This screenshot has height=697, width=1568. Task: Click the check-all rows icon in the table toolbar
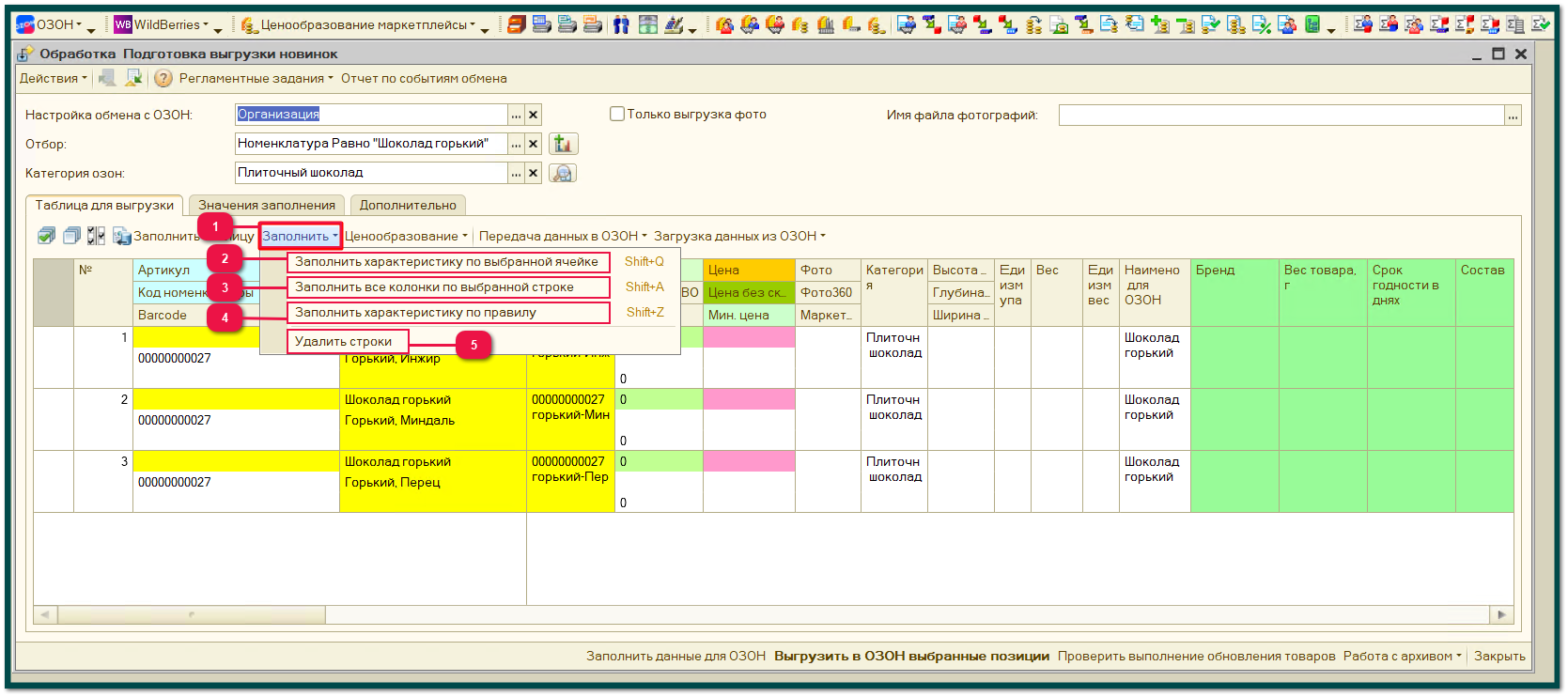tap(46, 236)
